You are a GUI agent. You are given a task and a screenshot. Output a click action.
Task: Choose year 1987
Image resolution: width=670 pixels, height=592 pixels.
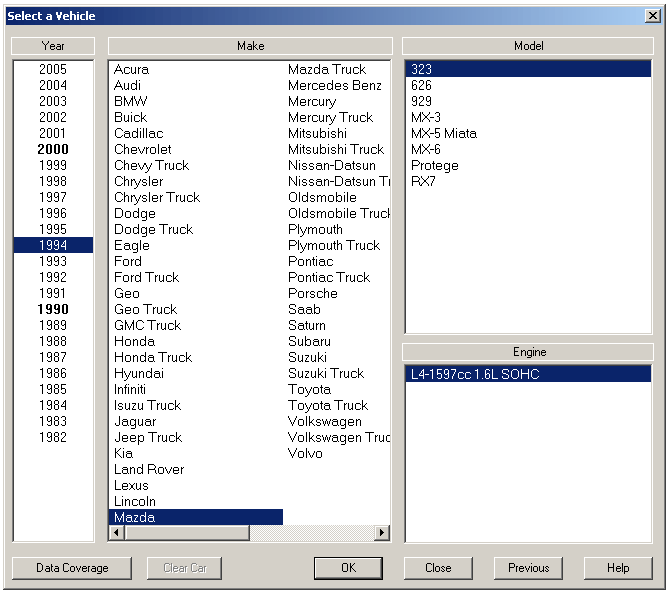[x=53, y=357]
